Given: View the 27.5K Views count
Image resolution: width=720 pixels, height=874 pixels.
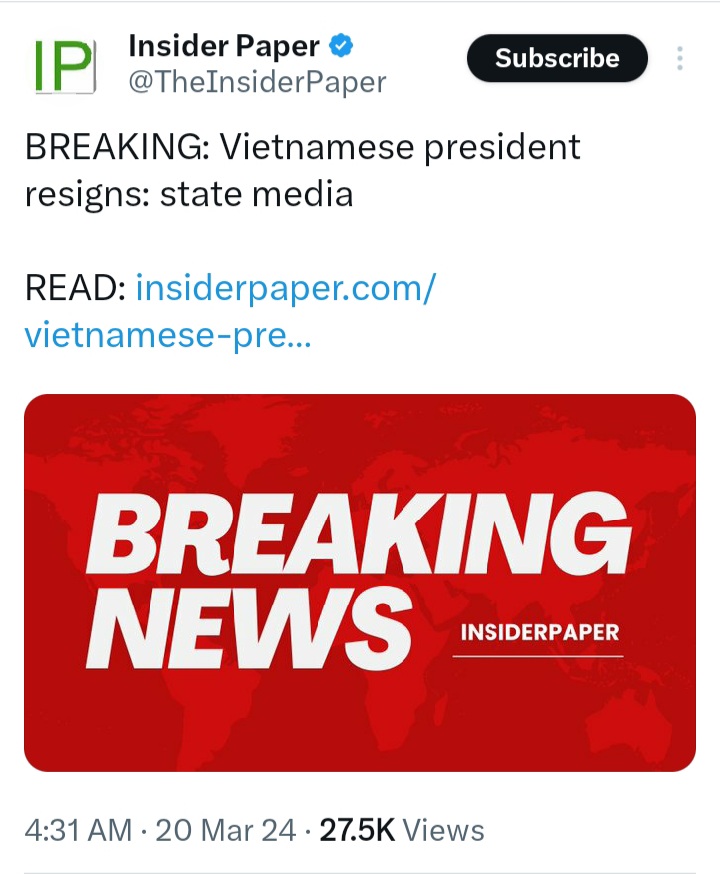Looking at the screenshot, I should (402, 830).
